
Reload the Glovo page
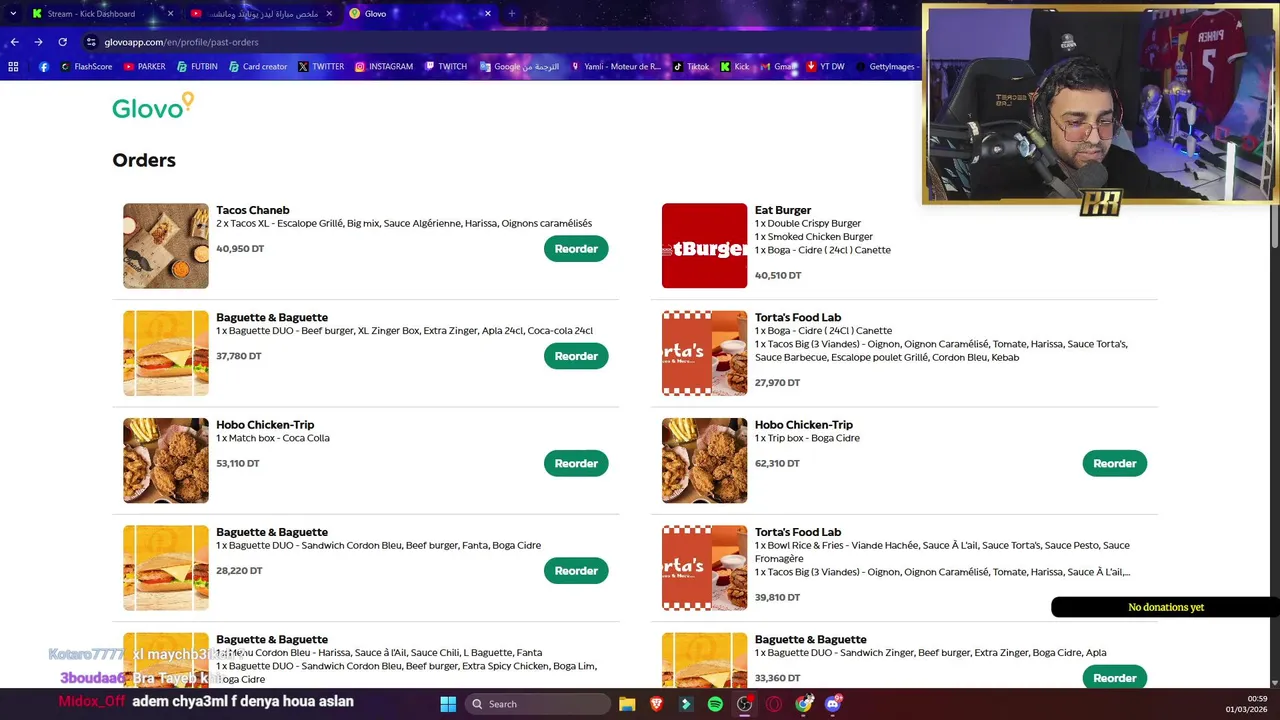[62, 42]
